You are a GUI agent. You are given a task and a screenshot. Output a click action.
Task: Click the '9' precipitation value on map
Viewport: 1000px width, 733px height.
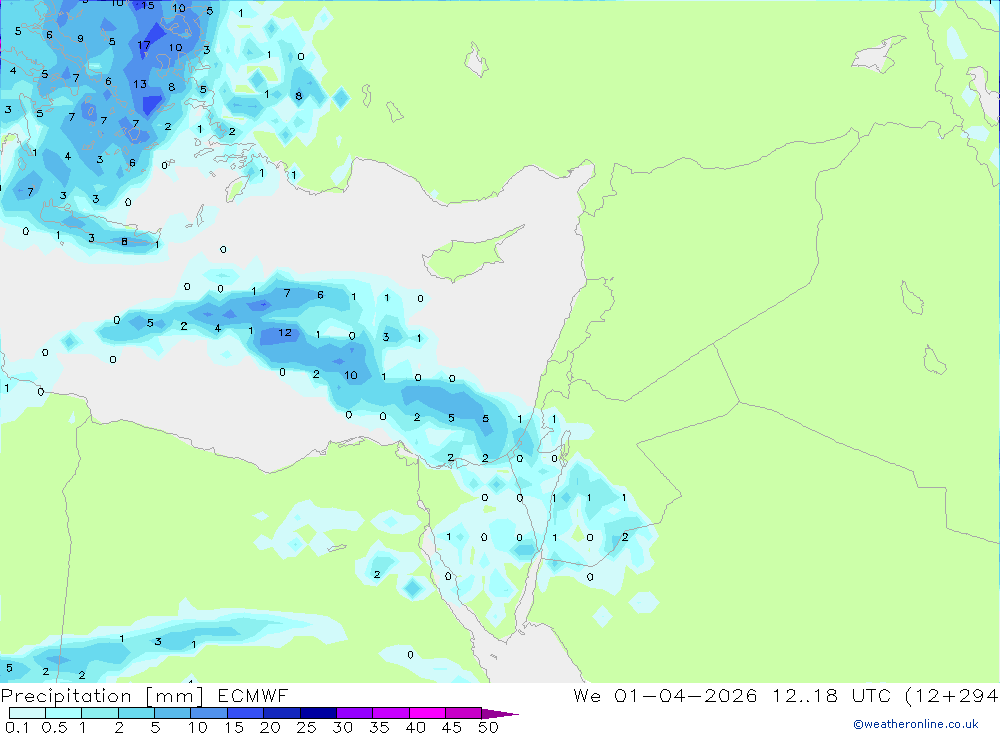[x=80, y=38]
